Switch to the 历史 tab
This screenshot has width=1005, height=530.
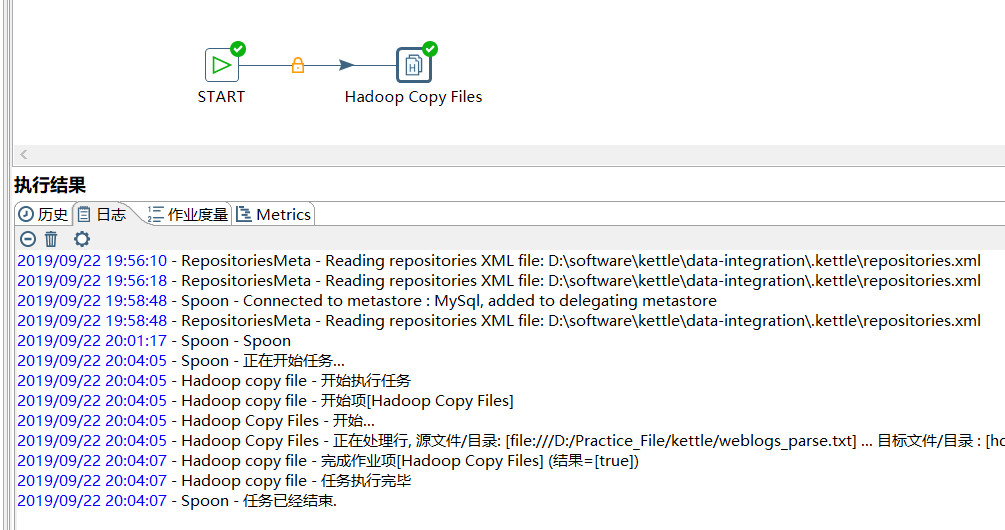pyautogui.click(x=43, y=214)
